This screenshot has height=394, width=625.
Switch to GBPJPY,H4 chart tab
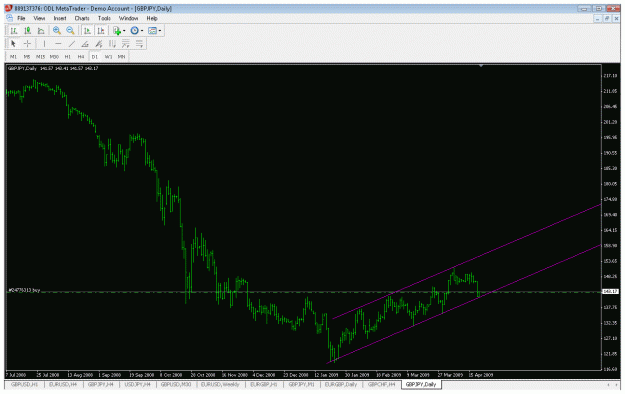[100, 384]
